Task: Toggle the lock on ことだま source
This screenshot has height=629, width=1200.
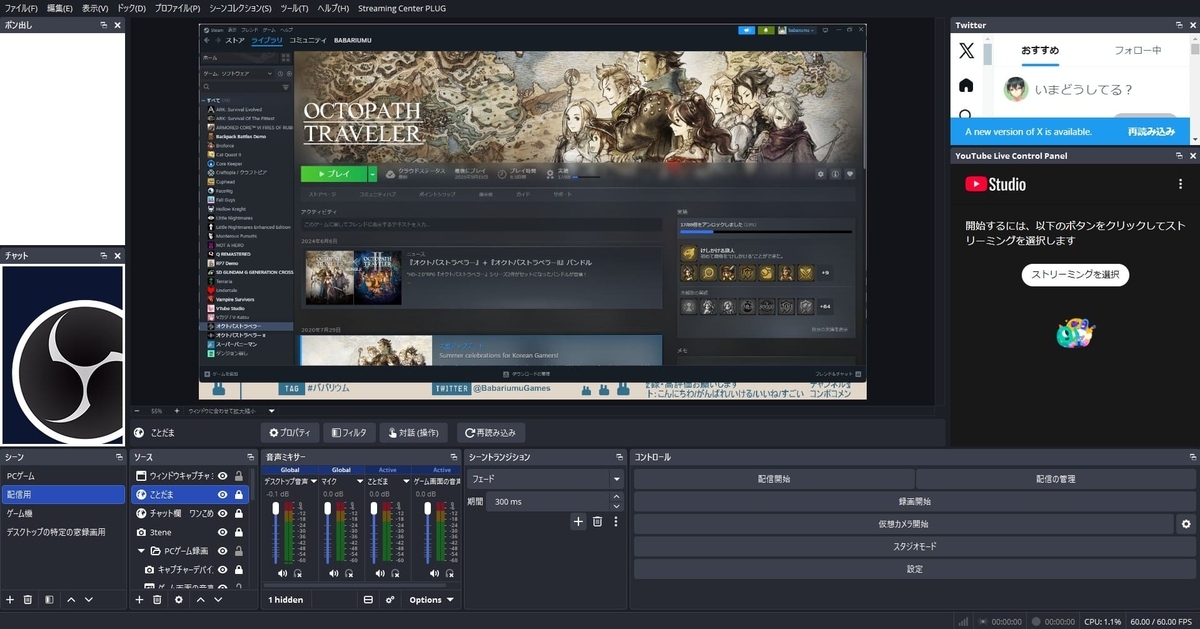Action: (239, 495)
